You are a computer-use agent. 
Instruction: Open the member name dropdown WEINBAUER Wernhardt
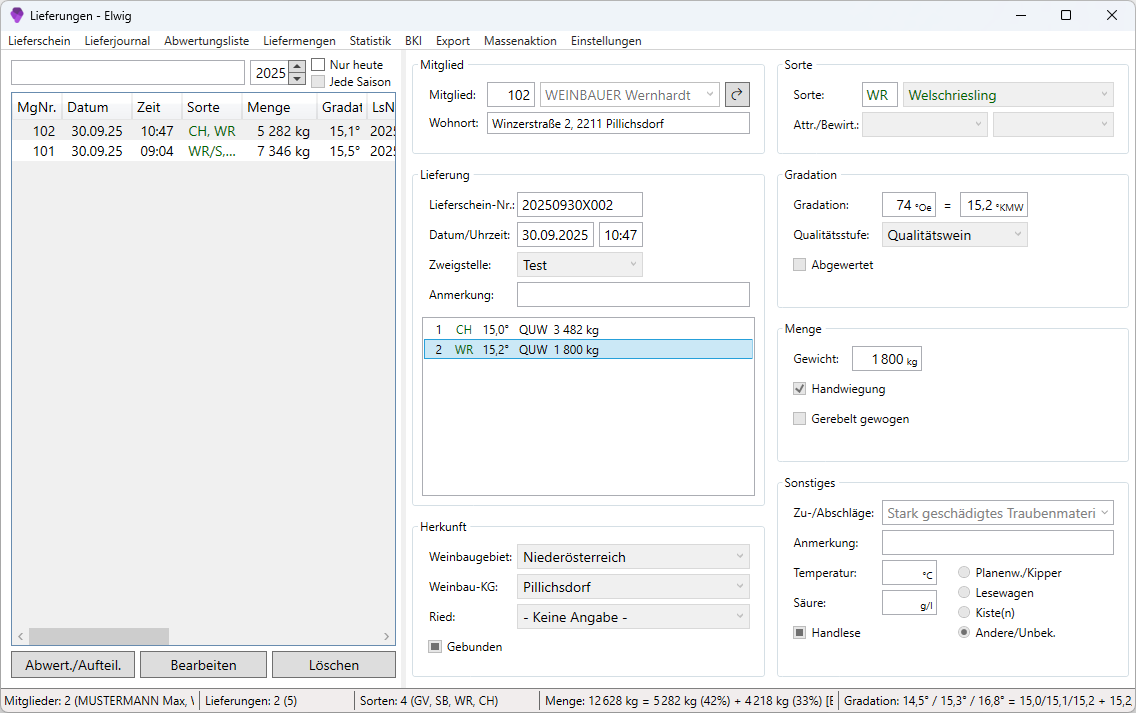[630, 95]
